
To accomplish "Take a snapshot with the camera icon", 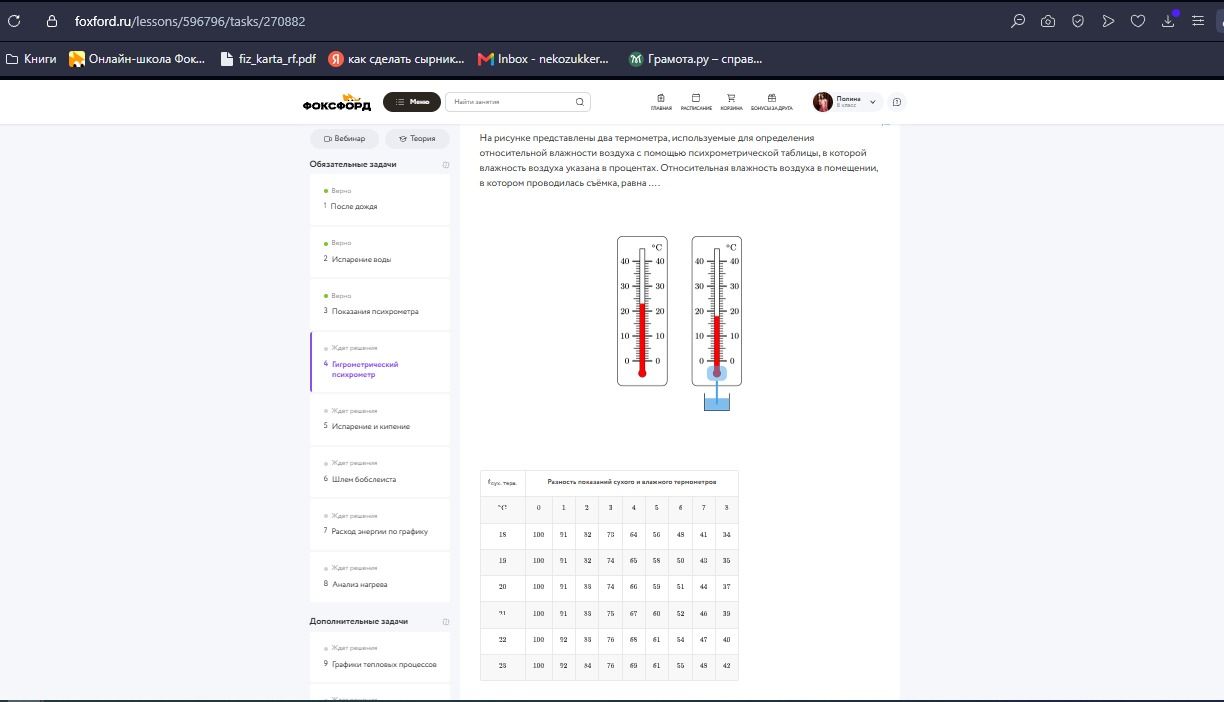I will point(1048,21).
